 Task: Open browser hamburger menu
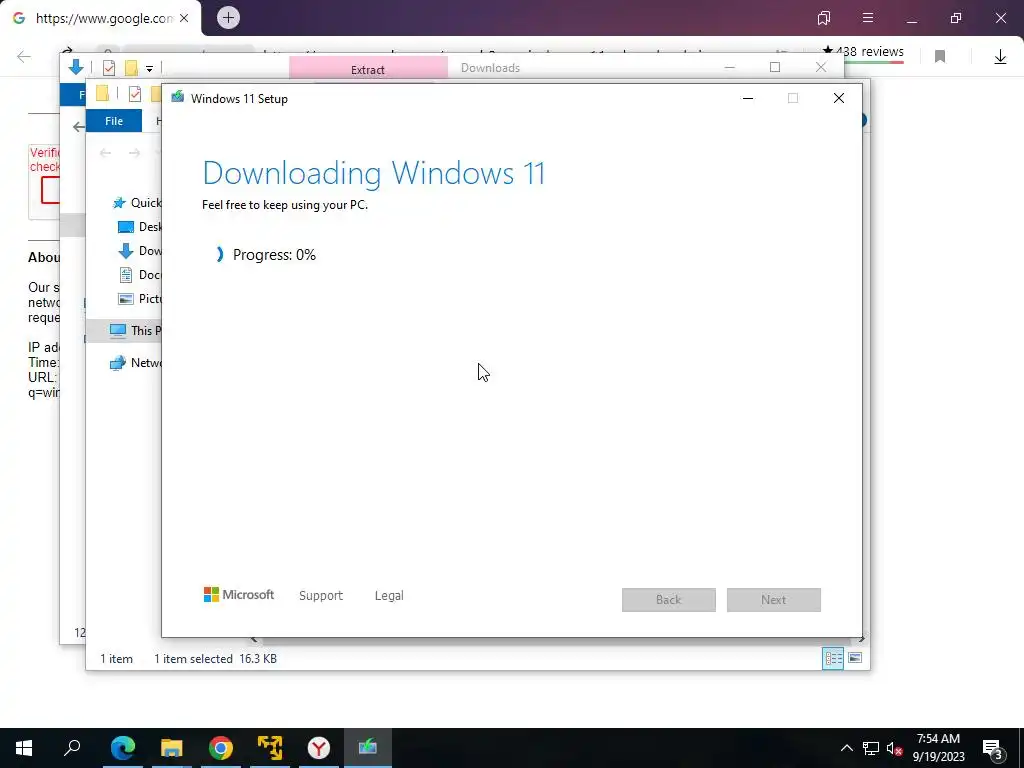coord(868,18)
